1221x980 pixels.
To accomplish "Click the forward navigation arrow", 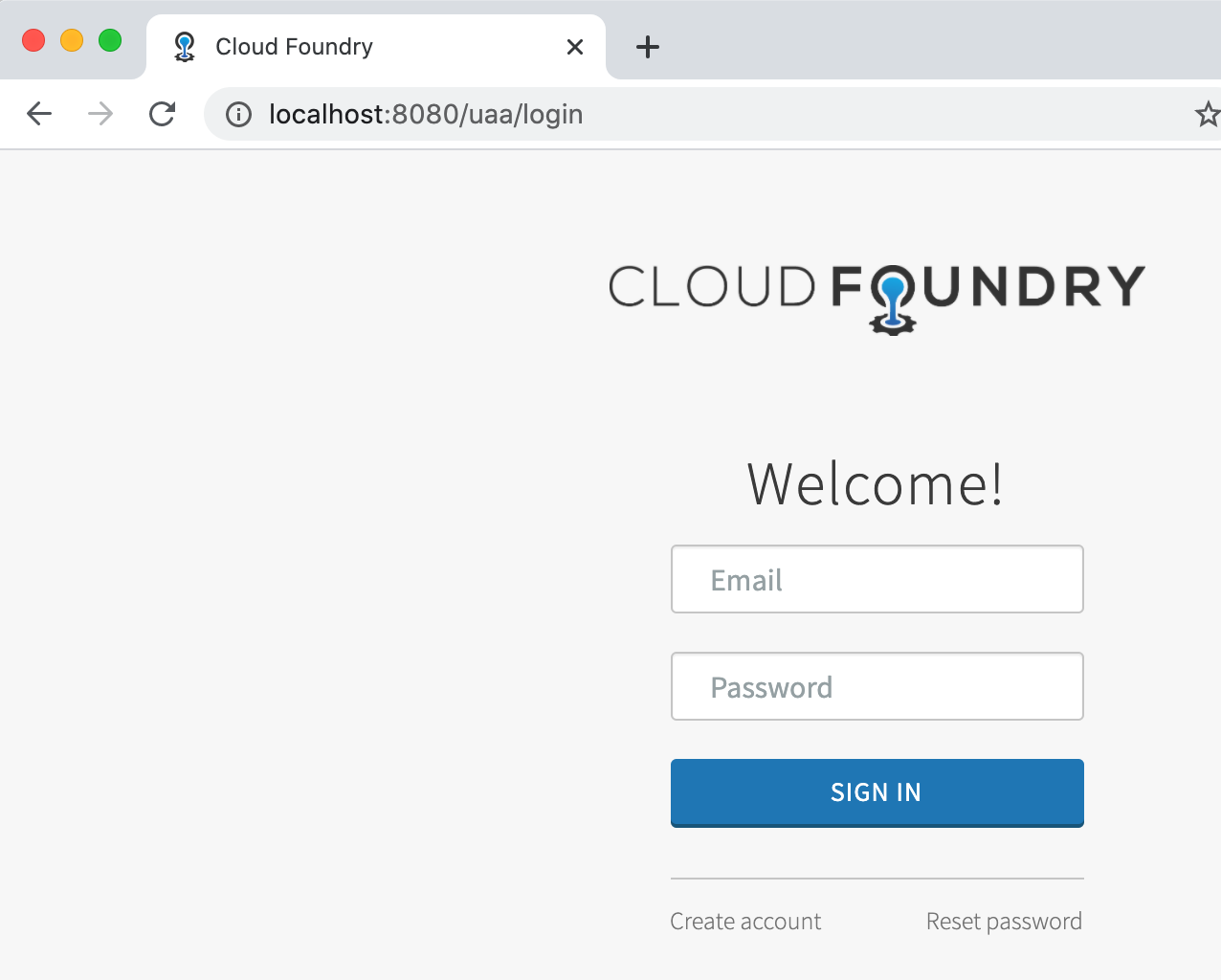I will 100,115.
